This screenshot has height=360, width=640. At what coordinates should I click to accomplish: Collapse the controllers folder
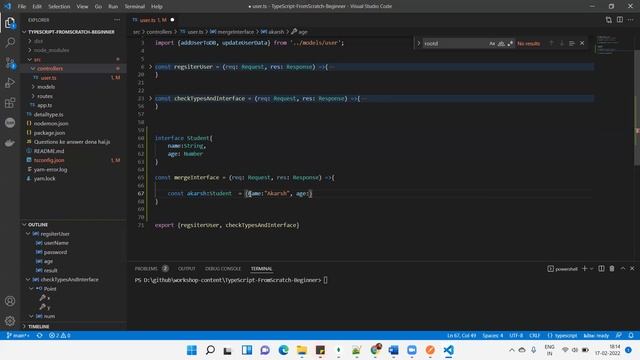click(33, 69)
